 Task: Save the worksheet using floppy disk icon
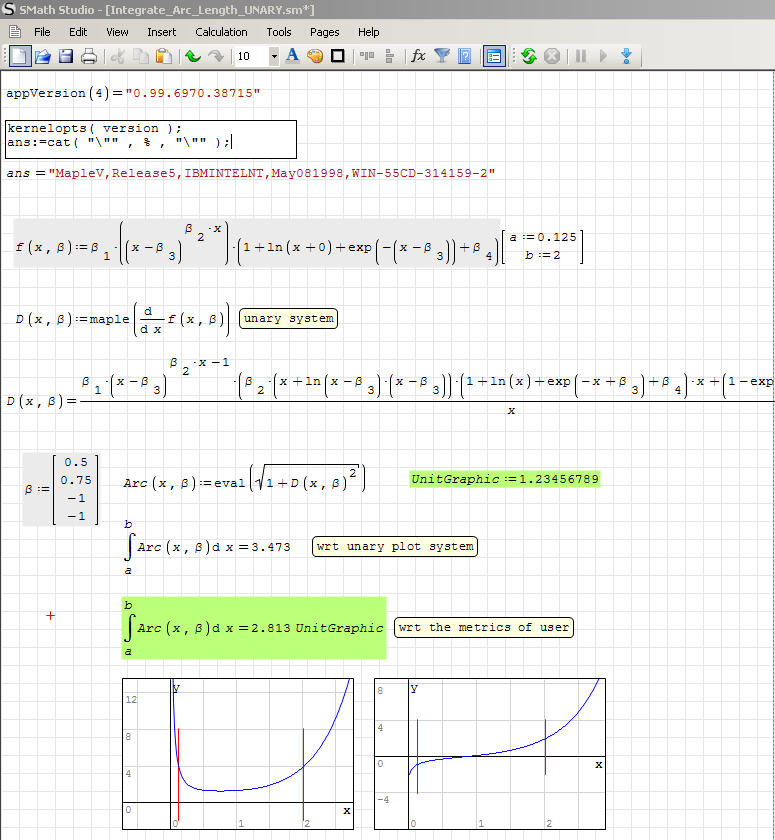point(66,56)
